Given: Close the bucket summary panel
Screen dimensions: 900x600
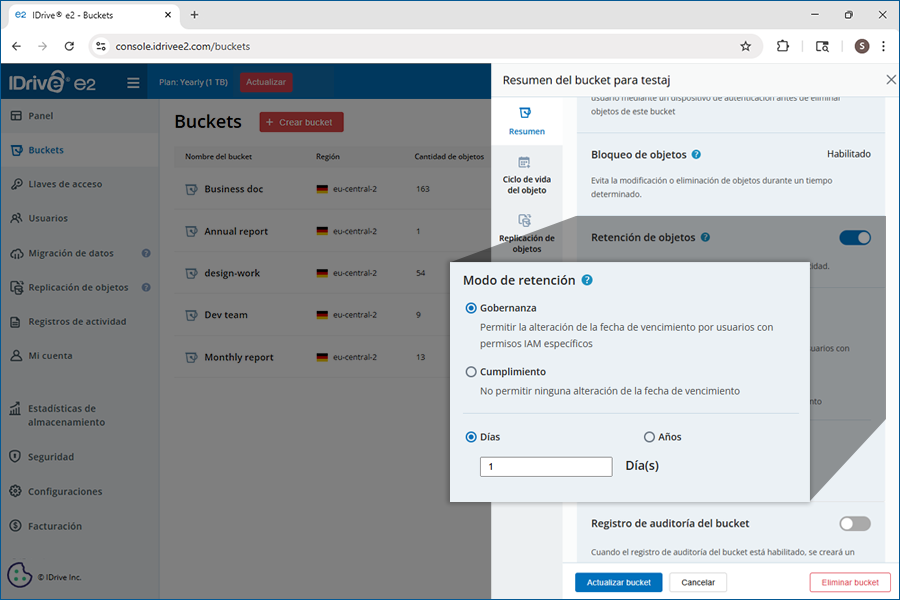Looking at the screenshot, I should (x=891, y=80).
